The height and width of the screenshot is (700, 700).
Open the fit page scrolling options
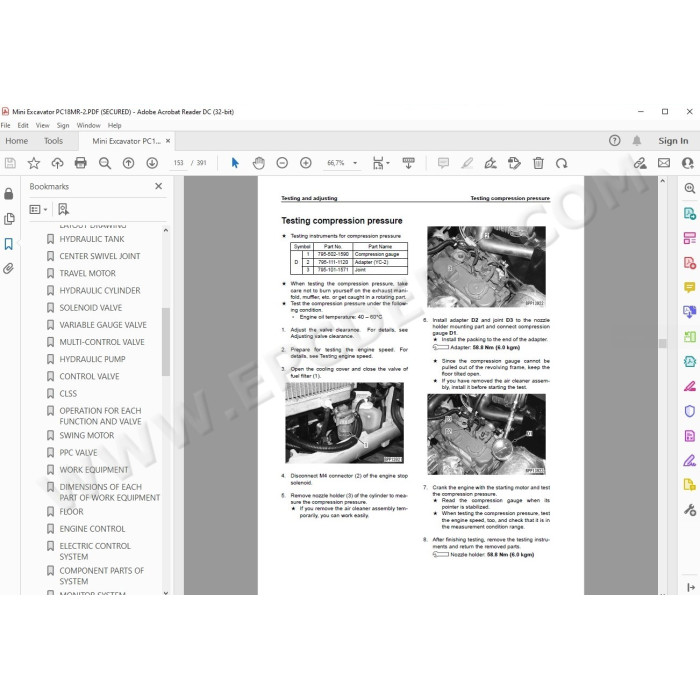(381, 163)
